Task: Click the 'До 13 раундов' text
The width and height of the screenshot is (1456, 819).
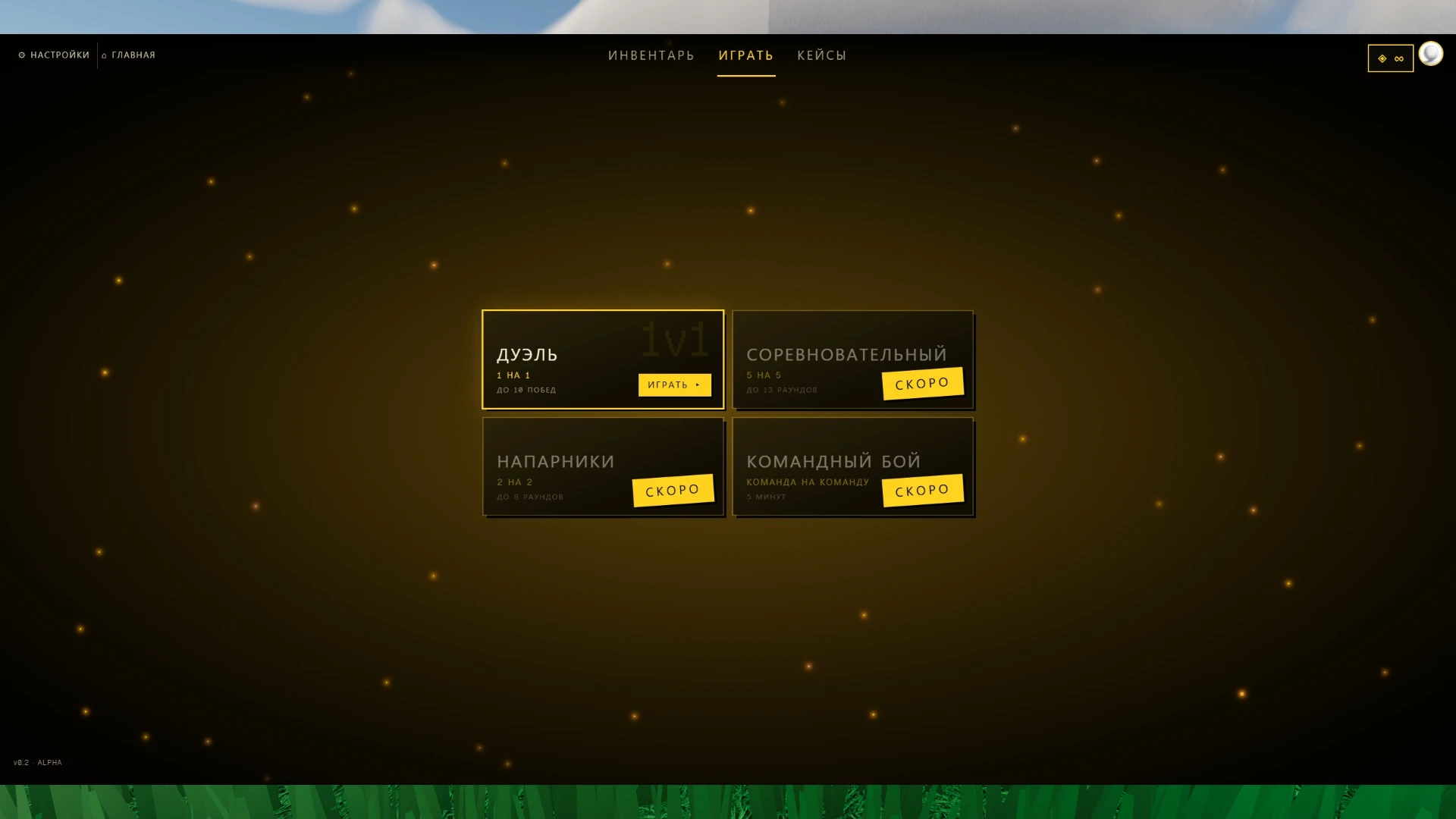Action: tap(782, 391)
